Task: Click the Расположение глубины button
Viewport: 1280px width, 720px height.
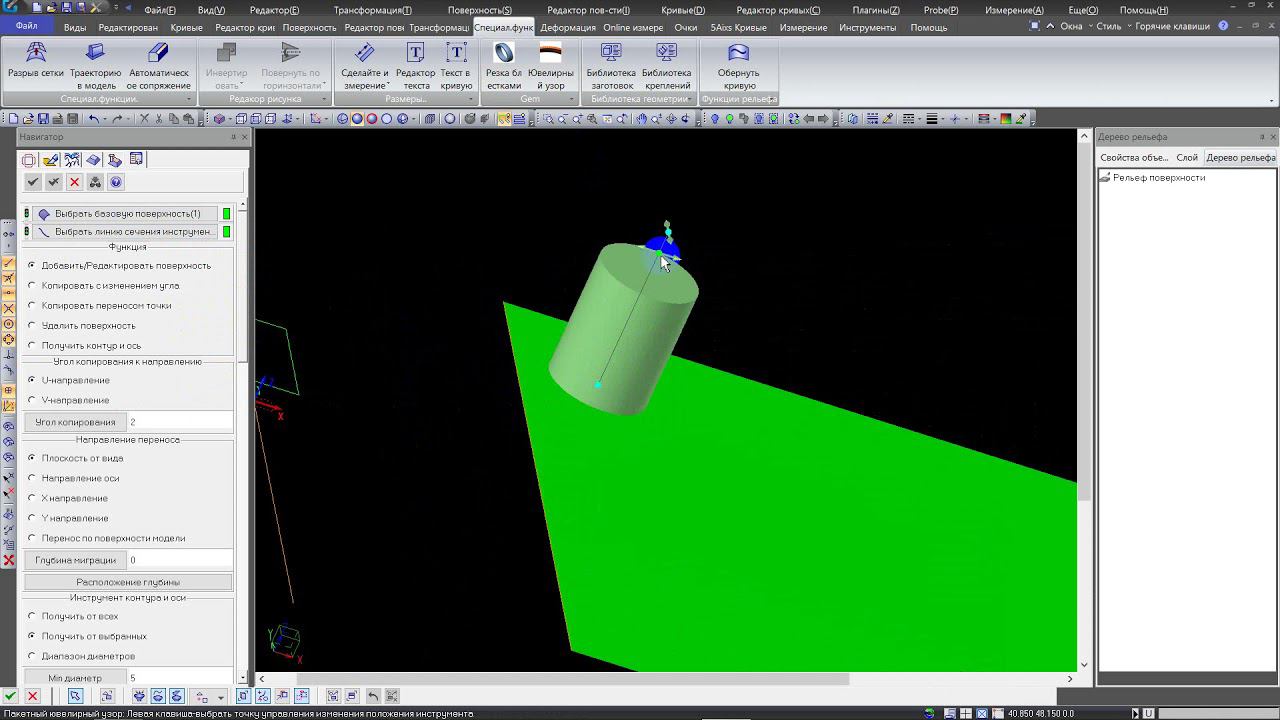Action: 128,582
